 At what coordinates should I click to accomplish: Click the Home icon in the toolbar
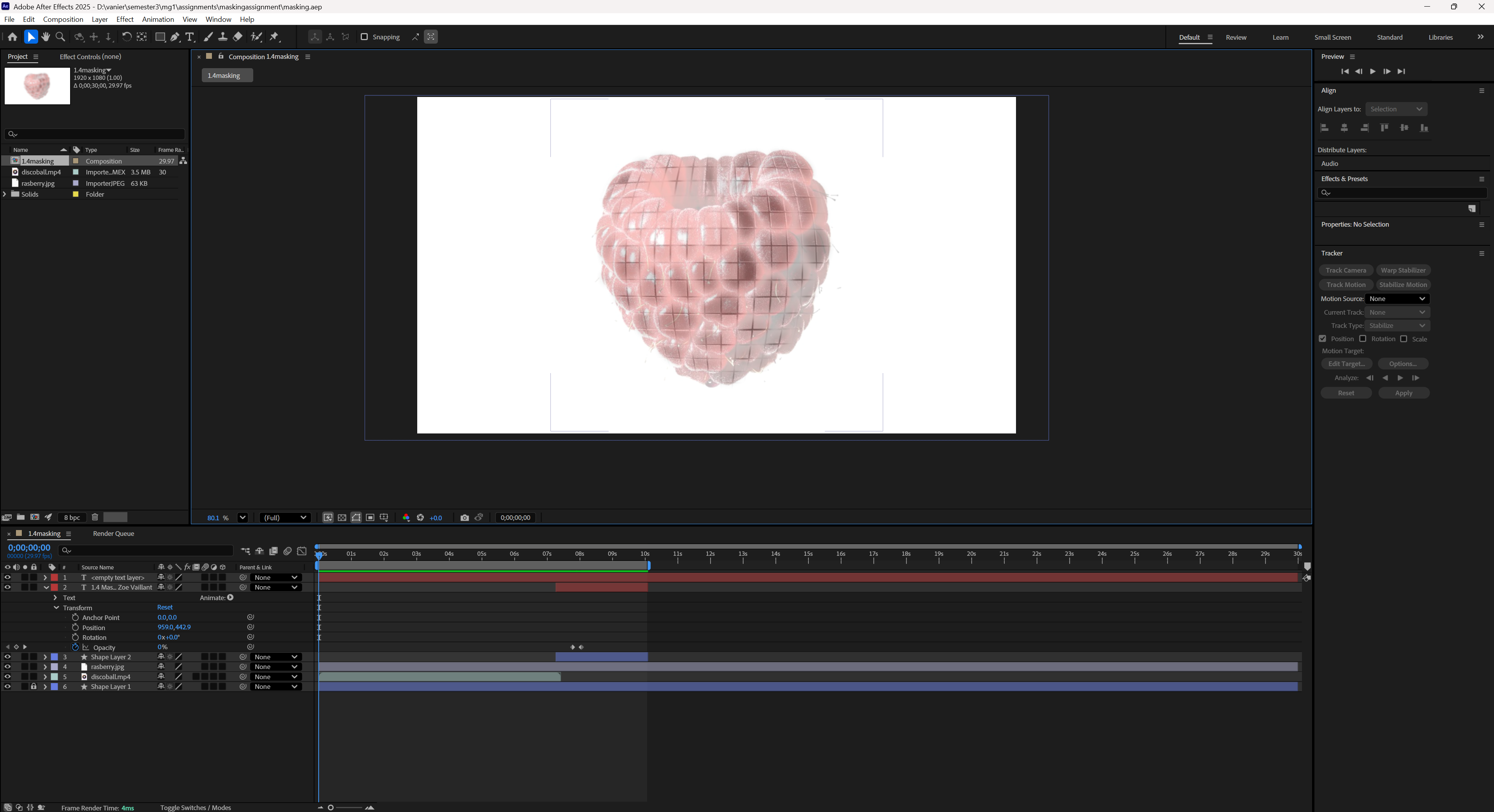(x=12, y=37)
